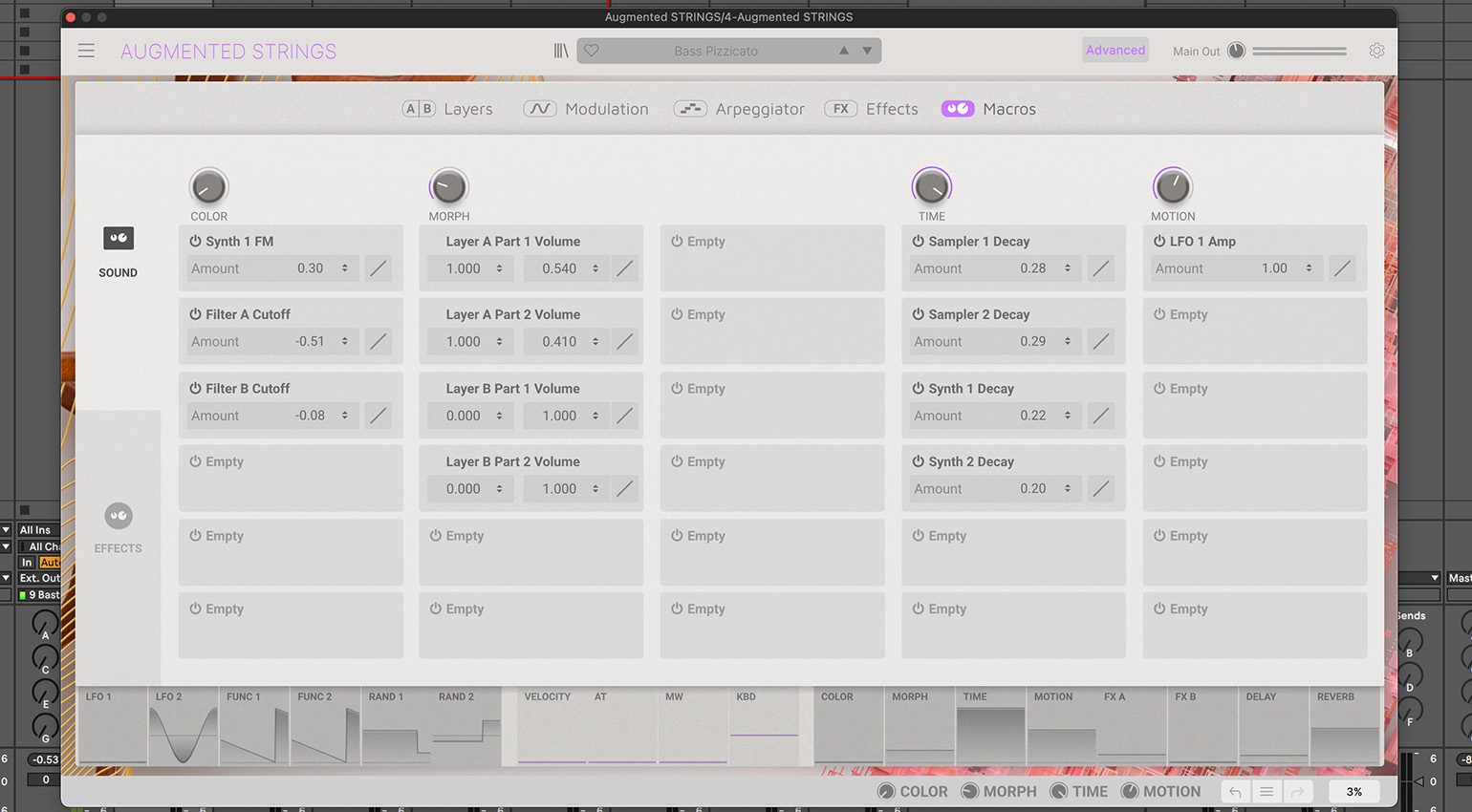Switch to the Modulation tab
The image size is (1472, 812).
pos(586,109)
